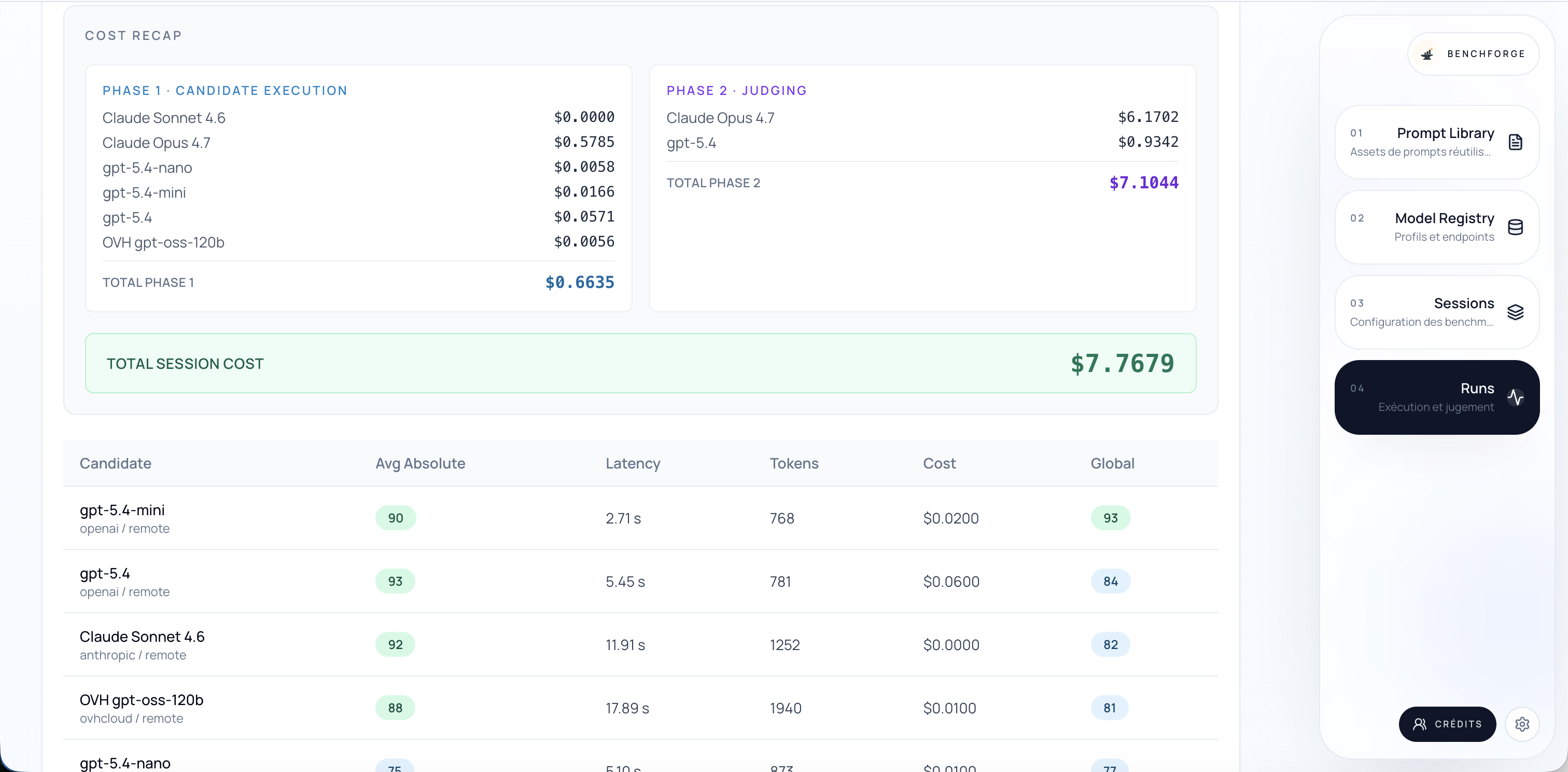Open settings via the gear icon
The width and height of the screenshot is (1568, 772).
(x=1522, y=724)
